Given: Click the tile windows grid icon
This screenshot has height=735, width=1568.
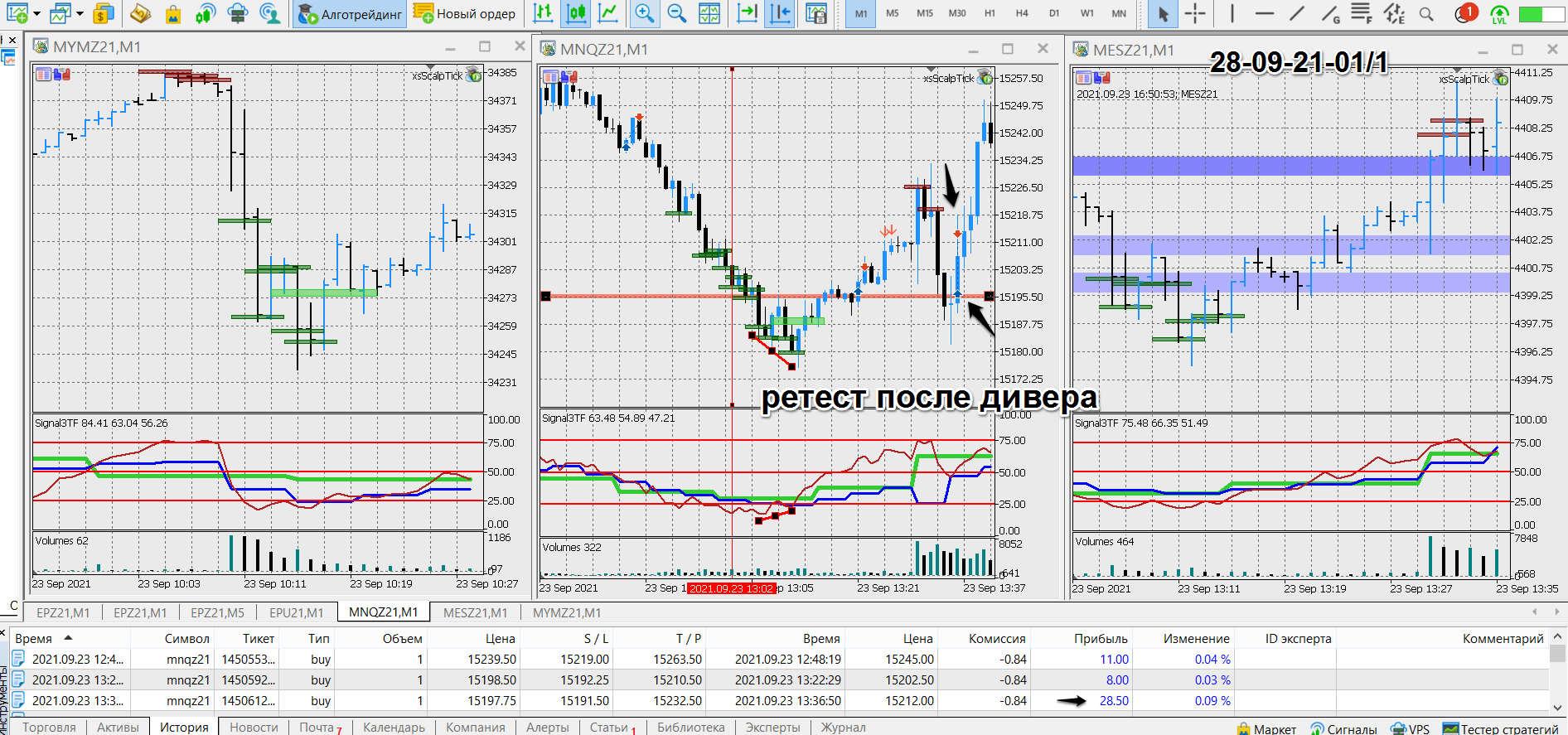Looking at the screenshot, I should click(x=709, y=13).
